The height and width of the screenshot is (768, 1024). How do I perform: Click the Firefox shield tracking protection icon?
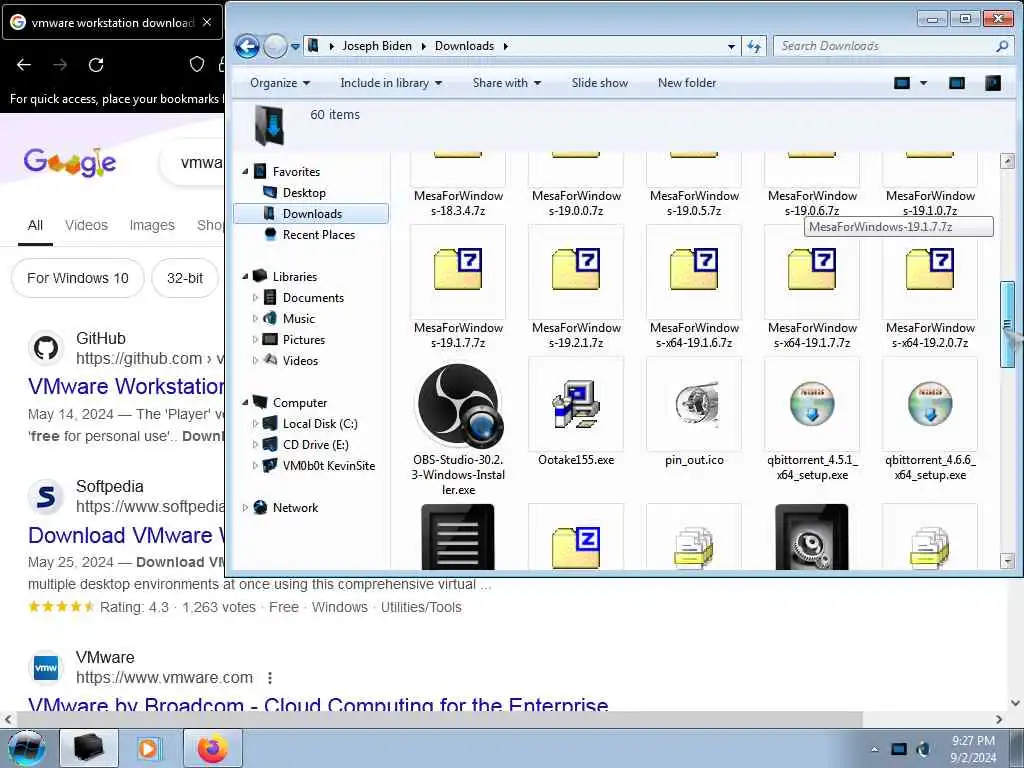[x=197, y=64]
